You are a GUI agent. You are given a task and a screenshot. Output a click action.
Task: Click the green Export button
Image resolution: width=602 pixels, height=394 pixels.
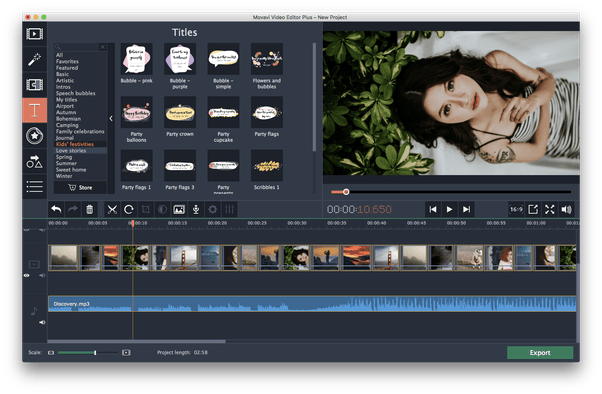[540, 353]
